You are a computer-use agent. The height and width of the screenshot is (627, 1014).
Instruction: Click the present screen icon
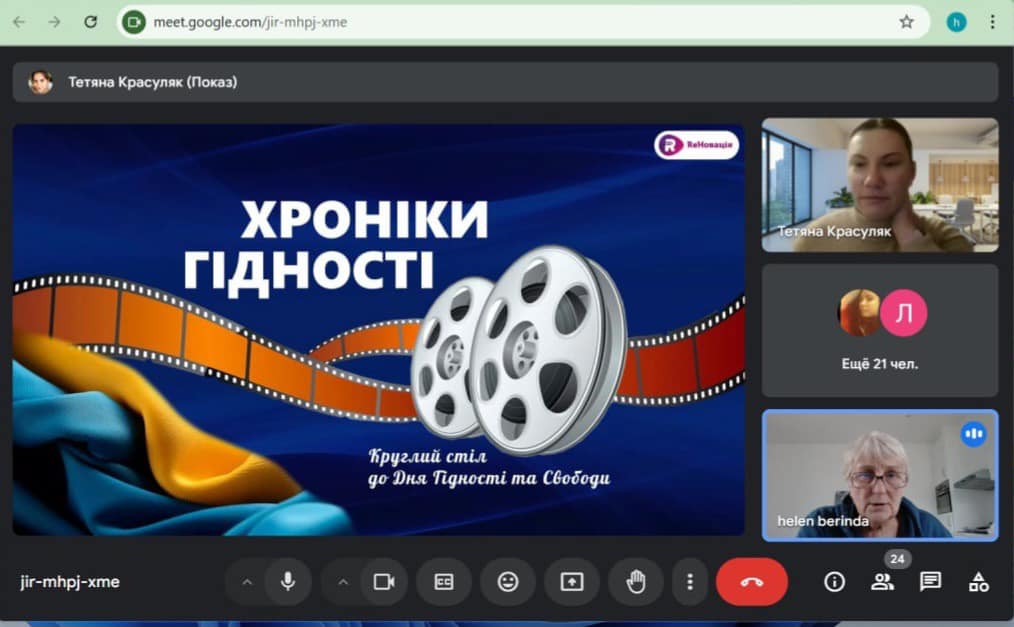click(571, 582)
